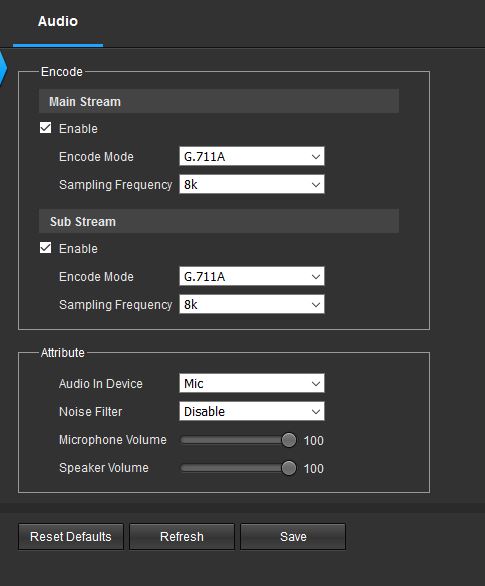Open Main Stream Sampling Frequency dropdown
This screenshot has width=485, height=586.
[x=251, y=184]
